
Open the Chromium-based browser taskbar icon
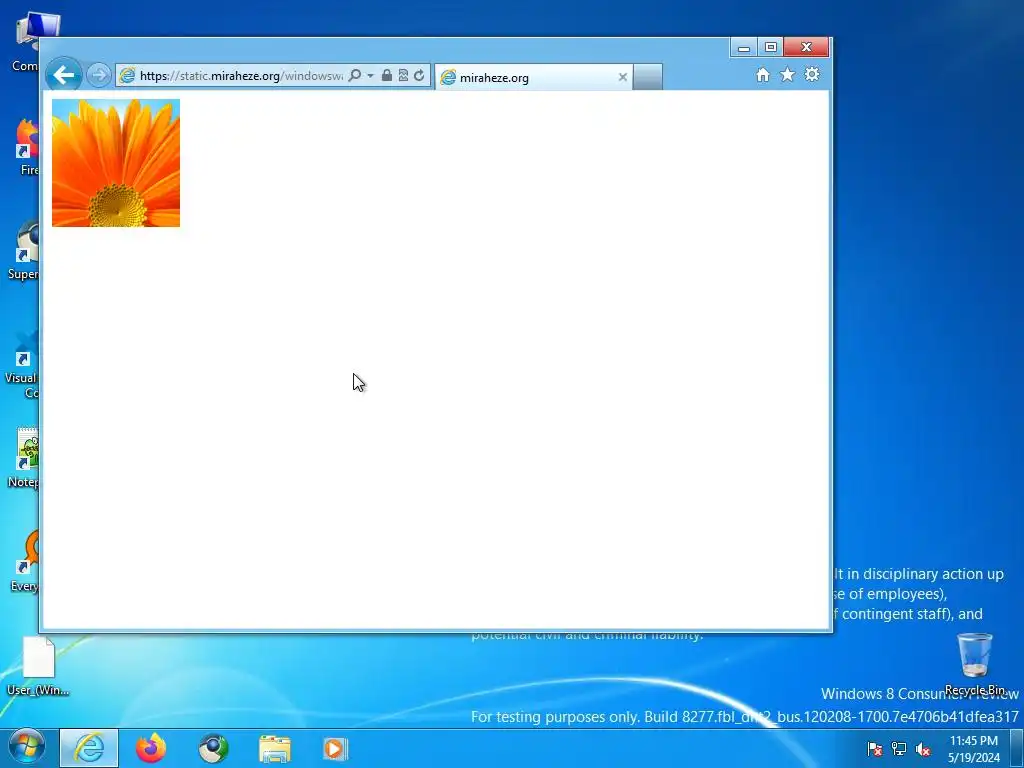point(213,748)
